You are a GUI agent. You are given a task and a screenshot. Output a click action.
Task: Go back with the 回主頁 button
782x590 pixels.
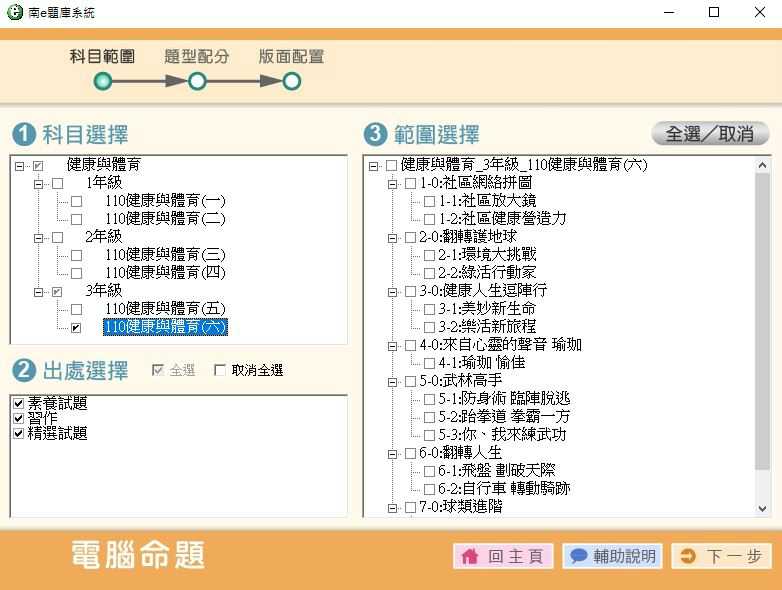[503, 556]
